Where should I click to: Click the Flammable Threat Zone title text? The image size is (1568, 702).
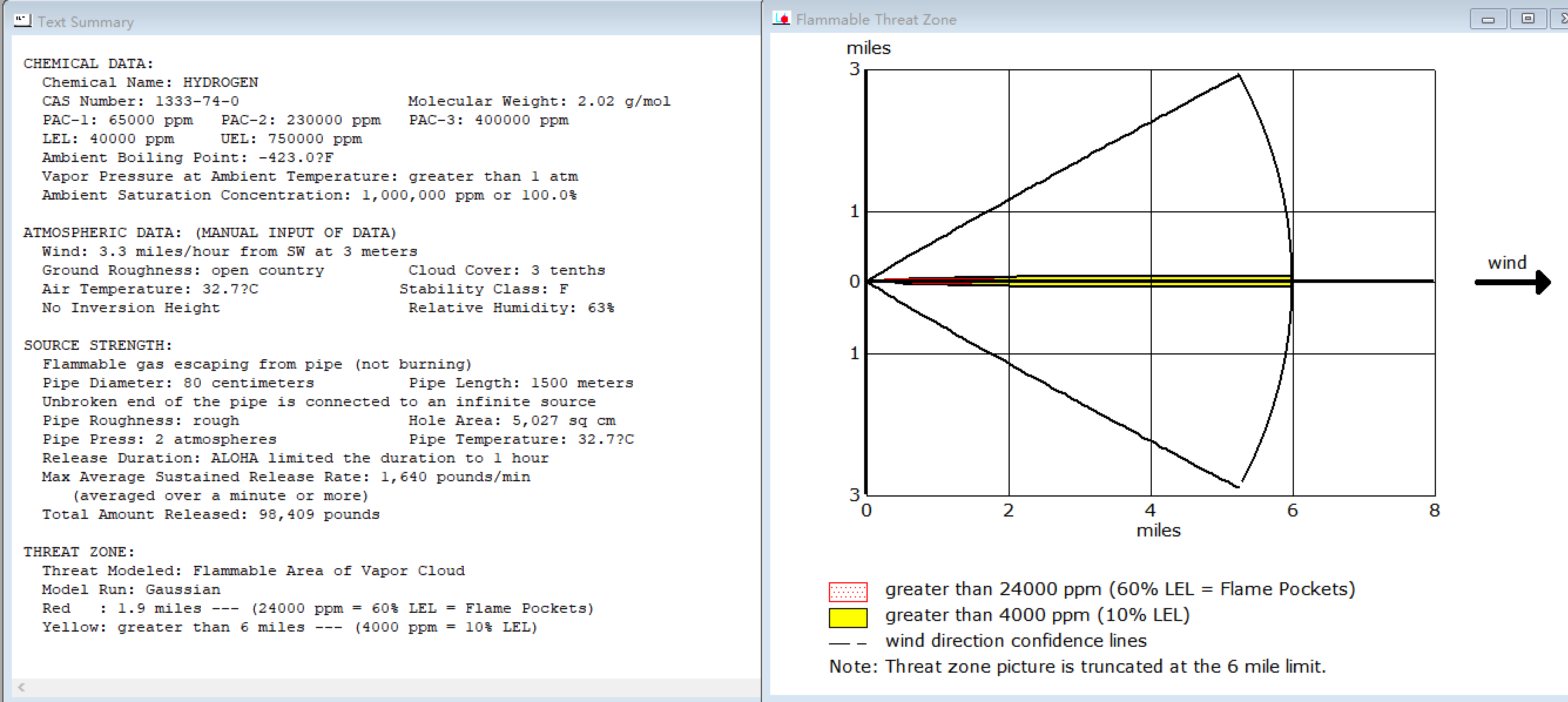pos(875,19)
